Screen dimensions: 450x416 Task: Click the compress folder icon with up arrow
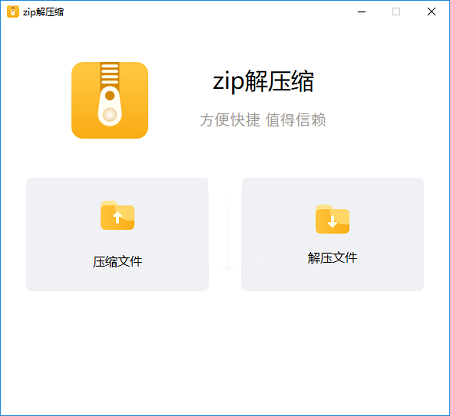[x=117, y=215]
